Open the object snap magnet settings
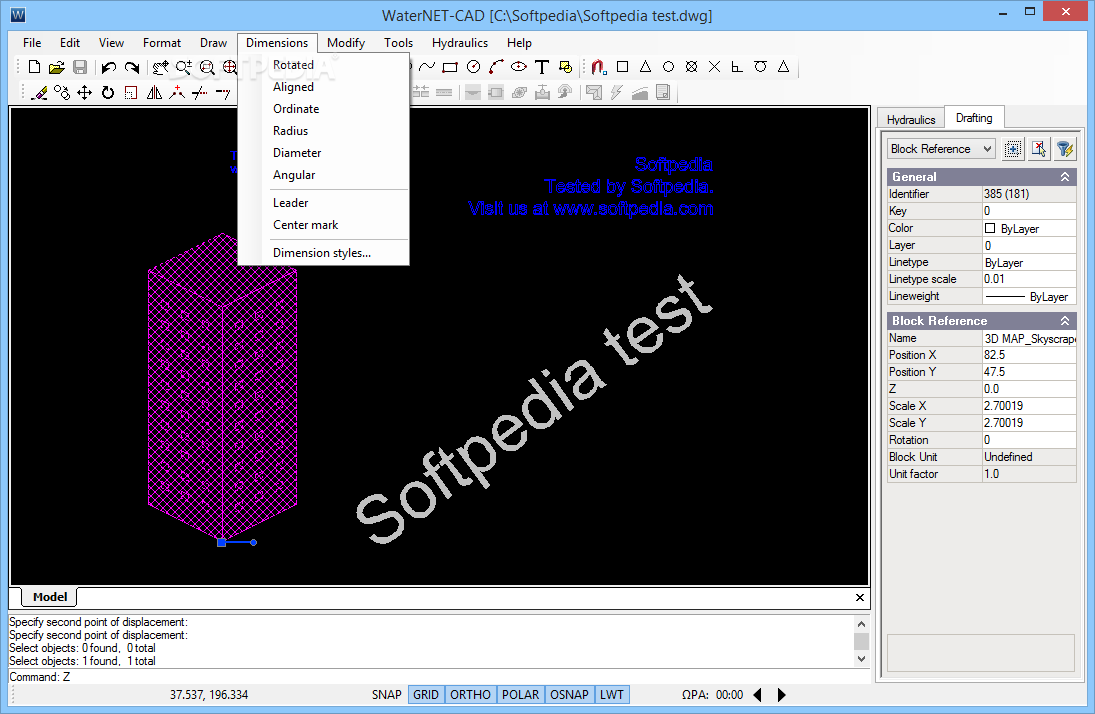Viewport: 1095px width, 714px height. pyautogui.click(x=598, y=67)
